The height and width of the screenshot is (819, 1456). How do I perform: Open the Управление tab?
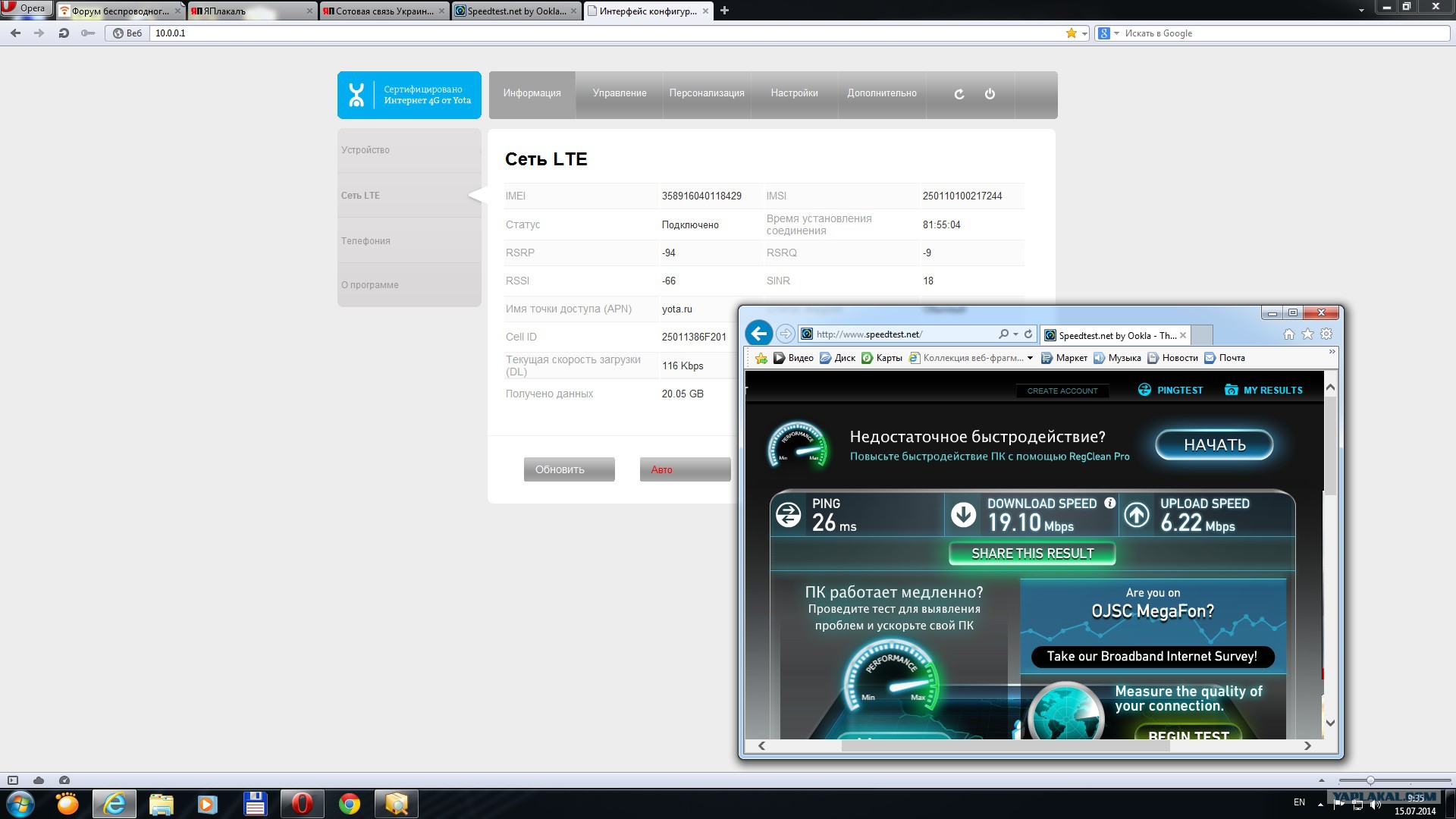620,93
